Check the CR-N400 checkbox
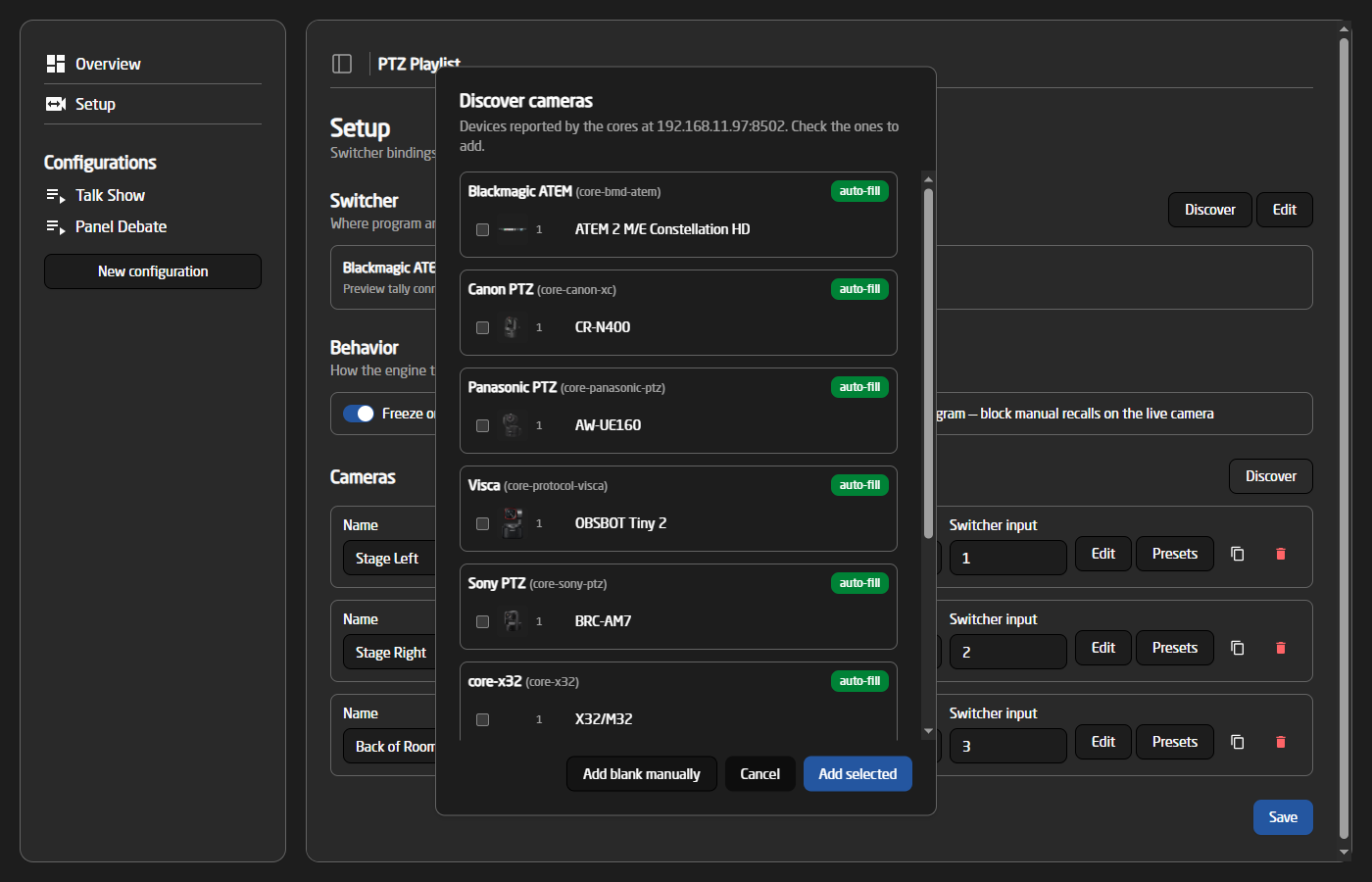Viewport: 1372px width, 882px height. (x=482, y=327)
